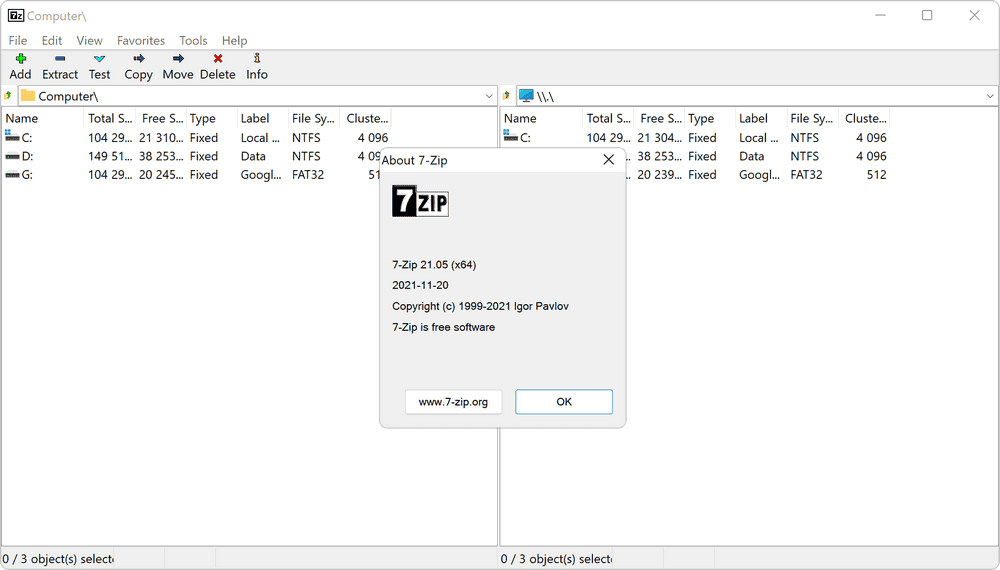Click the Test toolbar icon

pyautogui.click(x=99, y=59)
